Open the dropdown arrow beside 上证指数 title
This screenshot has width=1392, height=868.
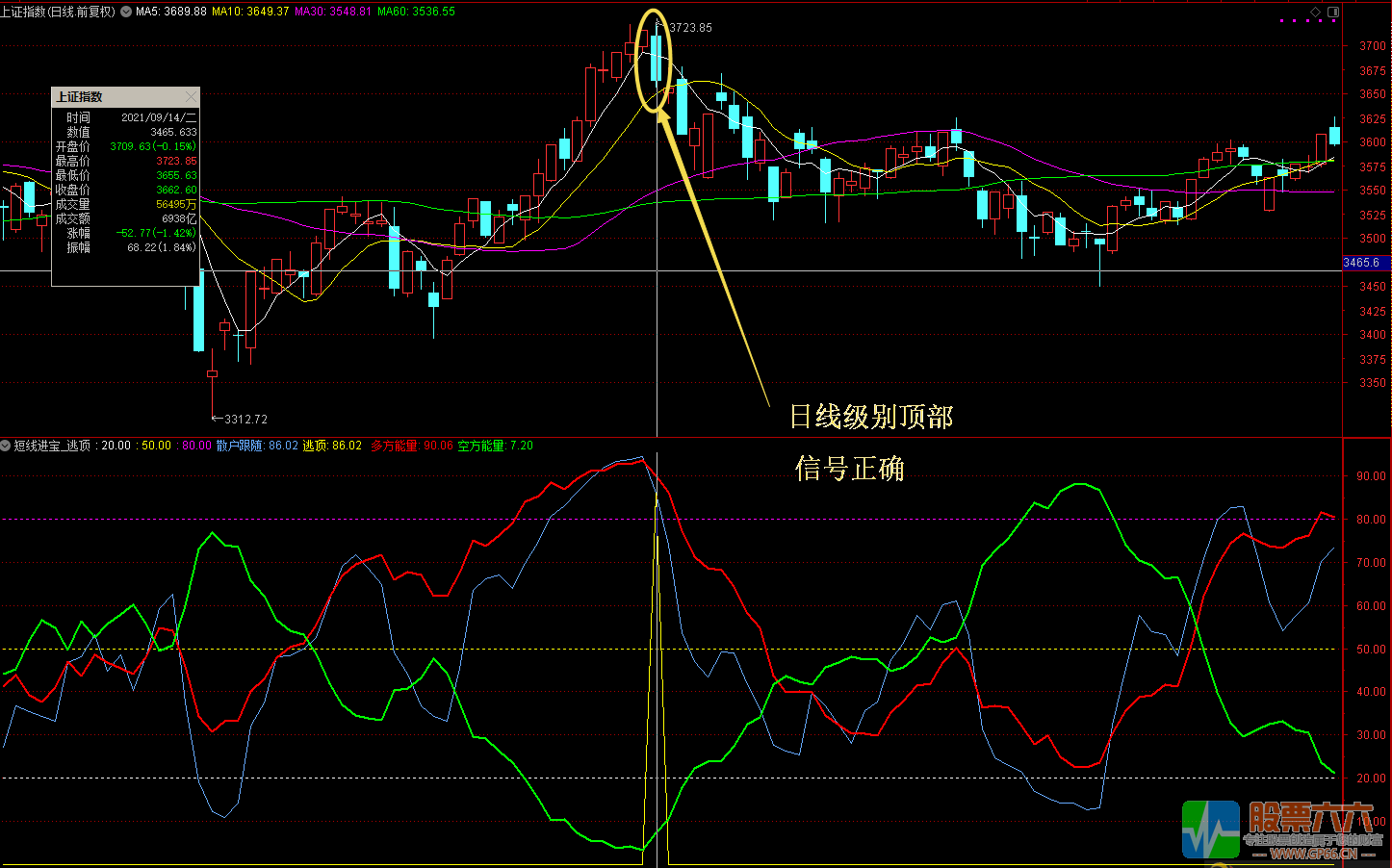pos(126,12)
